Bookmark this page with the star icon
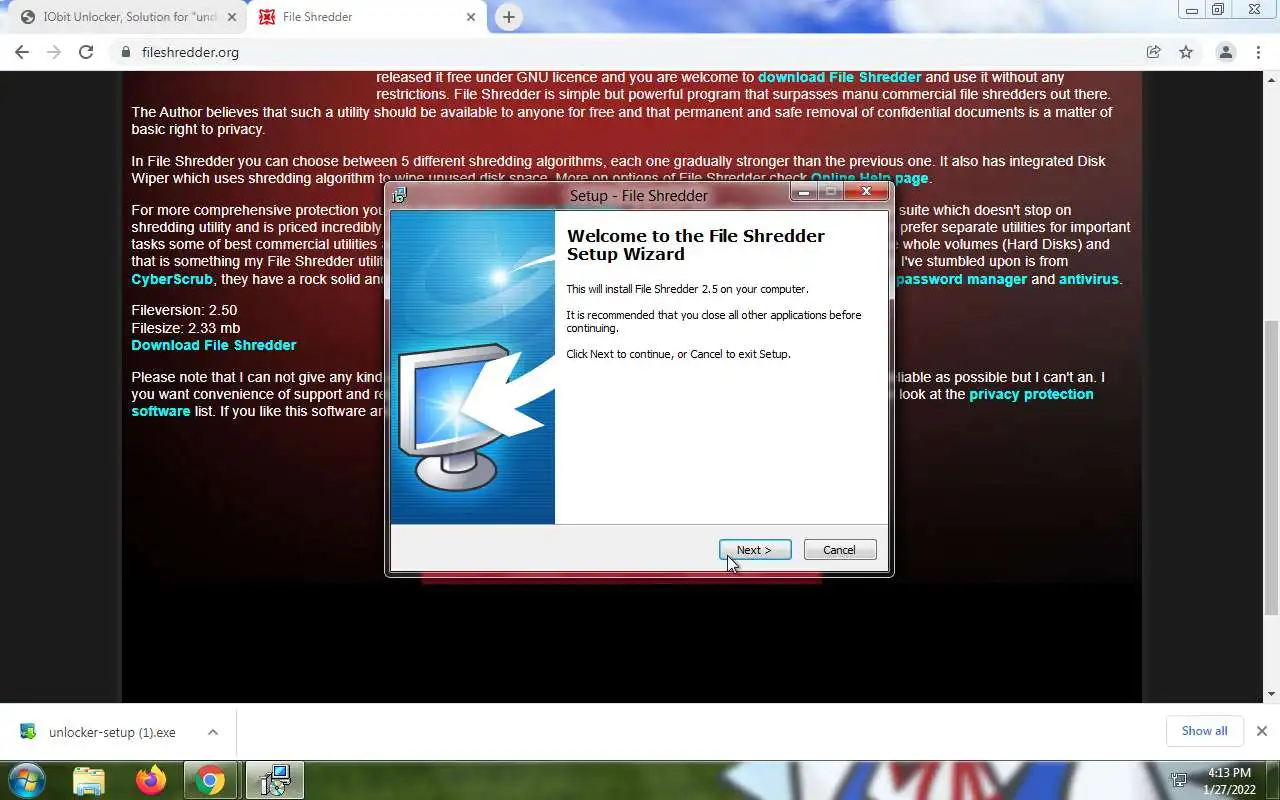 (1186, 52)
